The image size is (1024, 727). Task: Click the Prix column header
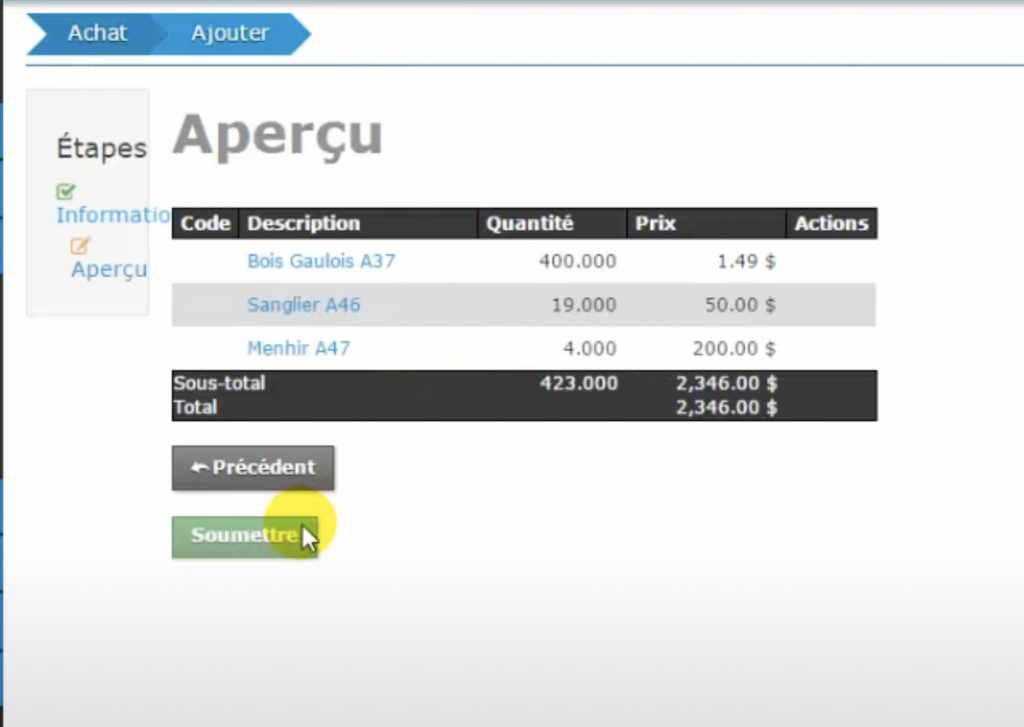(x=655, y=224)
